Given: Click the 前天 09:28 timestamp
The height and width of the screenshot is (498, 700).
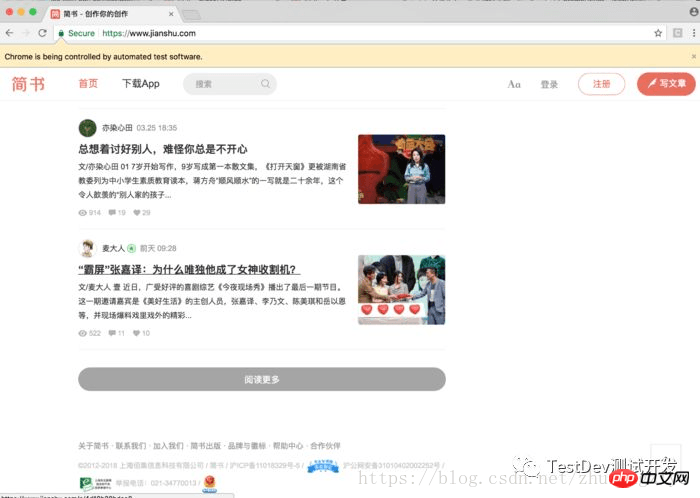Looking at the screenshot, I should 158,249.
